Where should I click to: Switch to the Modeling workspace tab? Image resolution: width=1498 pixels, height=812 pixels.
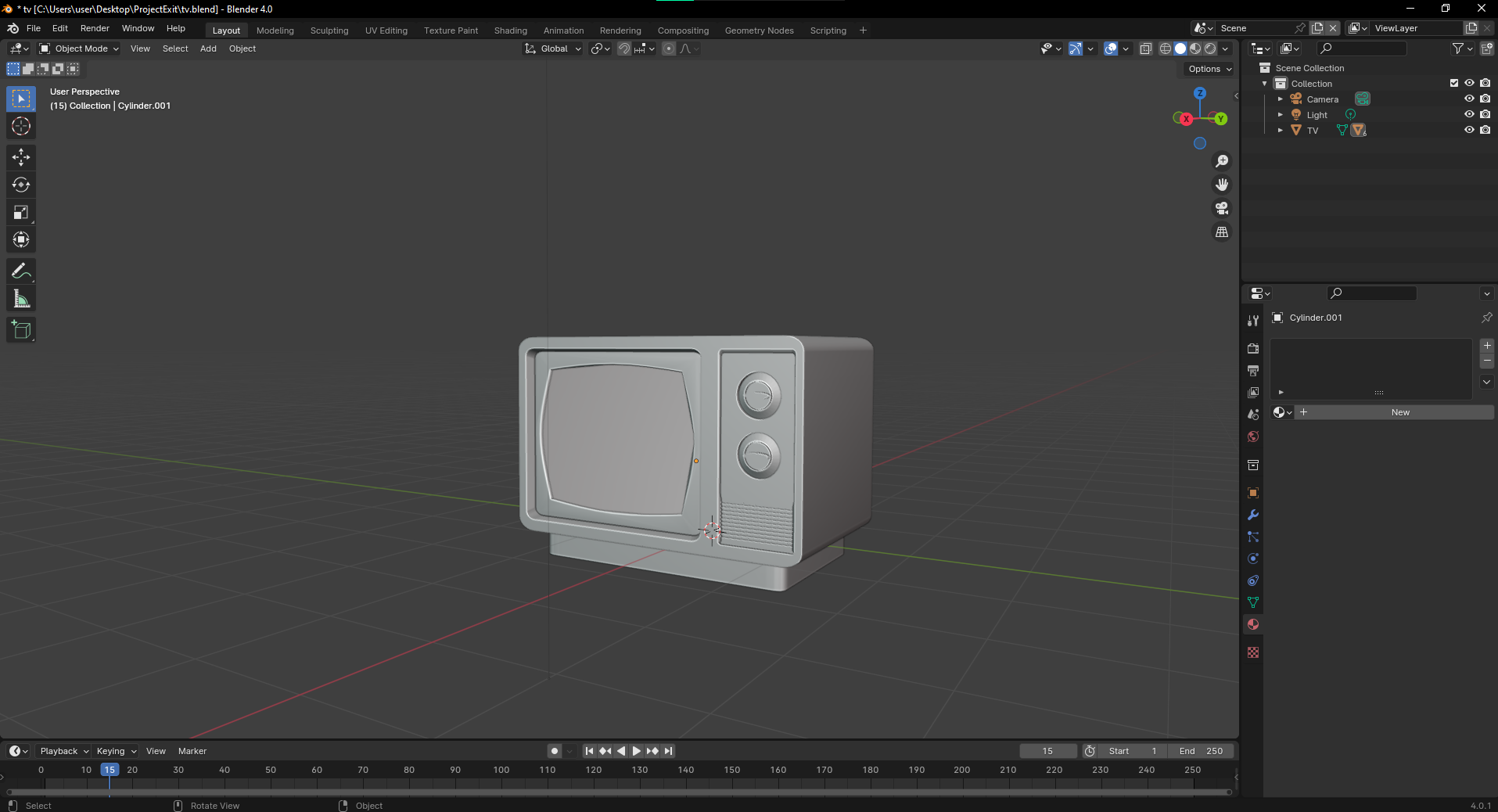tap(275, 31)
